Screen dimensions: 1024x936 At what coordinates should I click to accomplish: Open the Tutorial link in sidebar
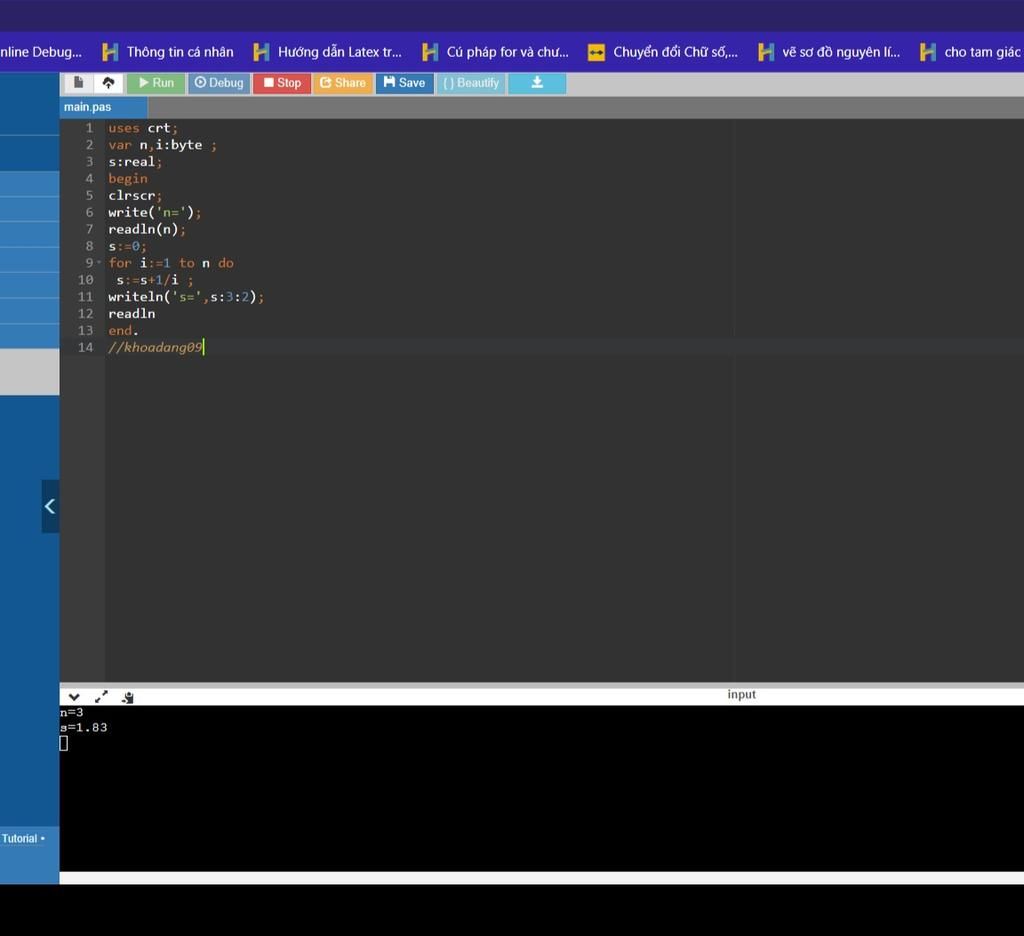20,838
